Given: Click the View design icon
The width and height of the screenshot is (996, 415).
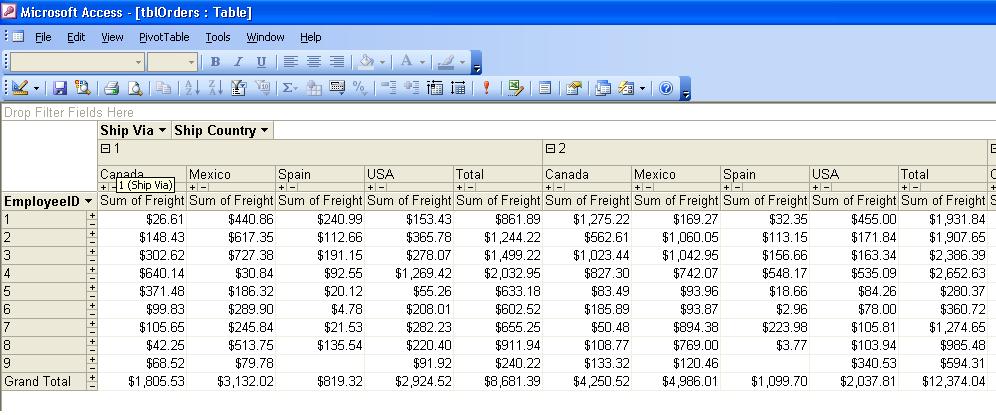Looking at the screenshot, I should click(x=20, y=88).
